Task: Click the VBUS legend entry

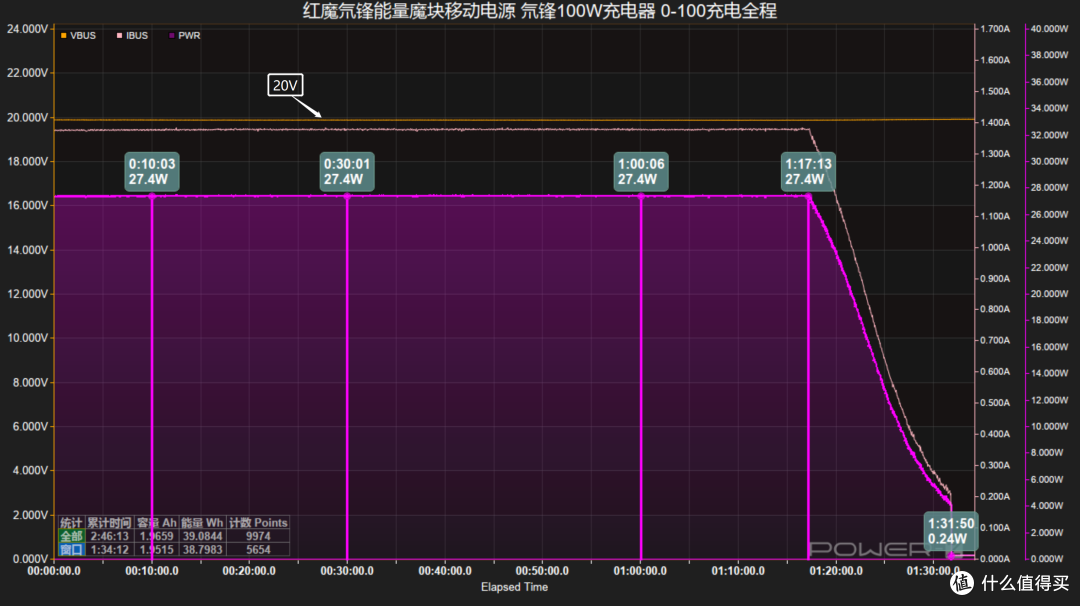Action: 78,35
